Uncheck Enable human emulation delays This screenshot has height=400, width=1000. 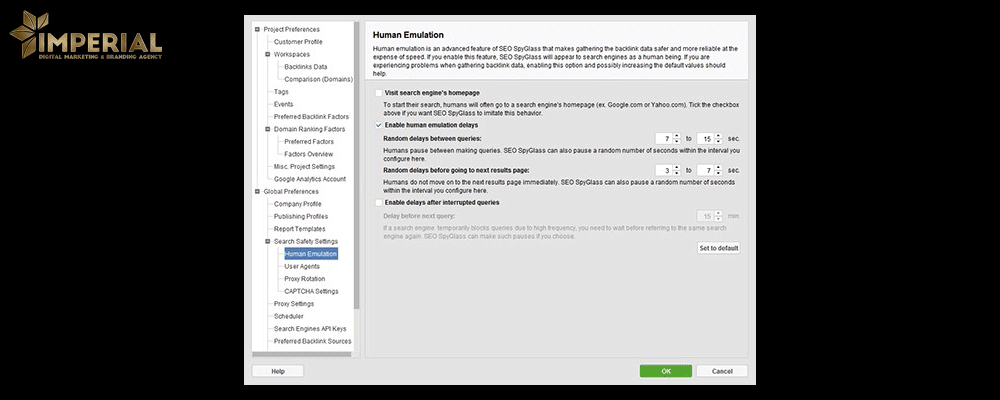[378, 125]
